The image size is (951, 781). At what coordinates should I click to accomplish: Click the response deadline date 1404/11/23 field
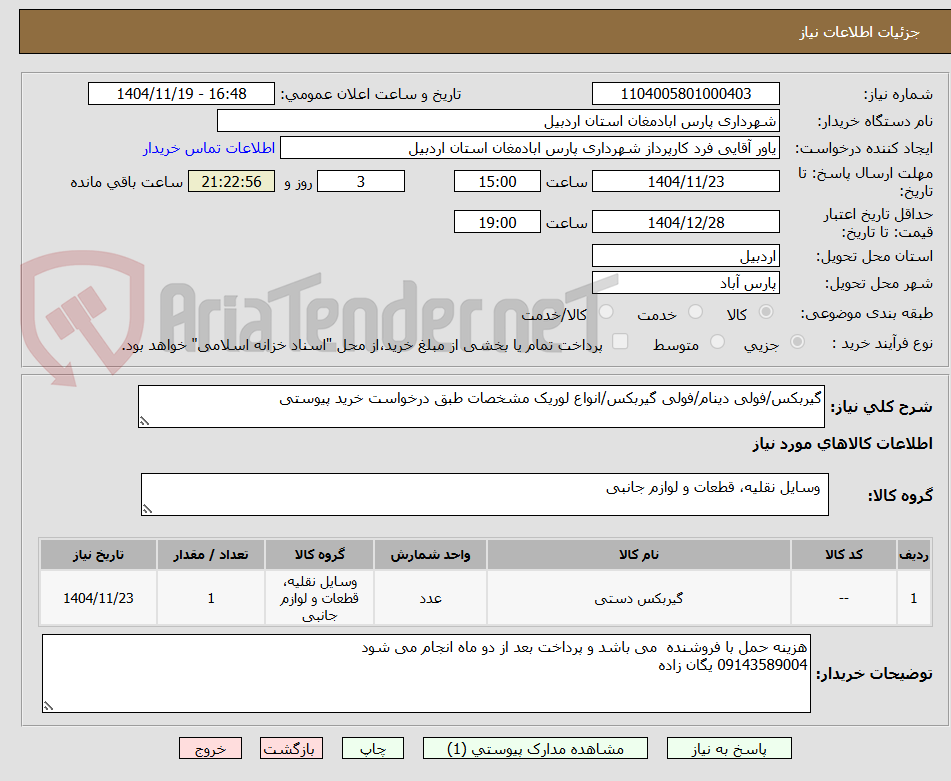tap(685, 181)
